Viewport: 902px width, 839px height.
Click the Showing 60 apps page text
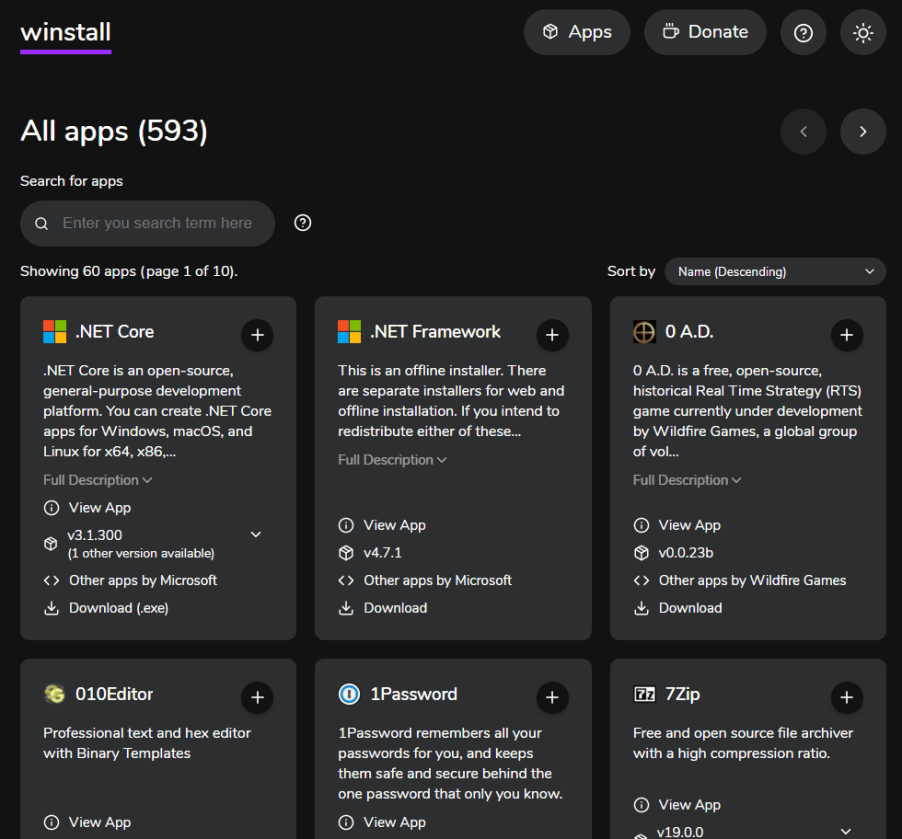[x=129, y=271]
